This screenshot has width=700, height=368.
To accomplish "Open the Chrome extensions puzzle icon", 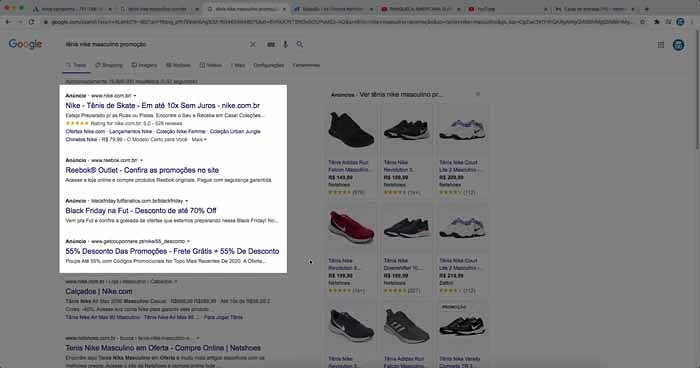I will (x=657, y=21).
